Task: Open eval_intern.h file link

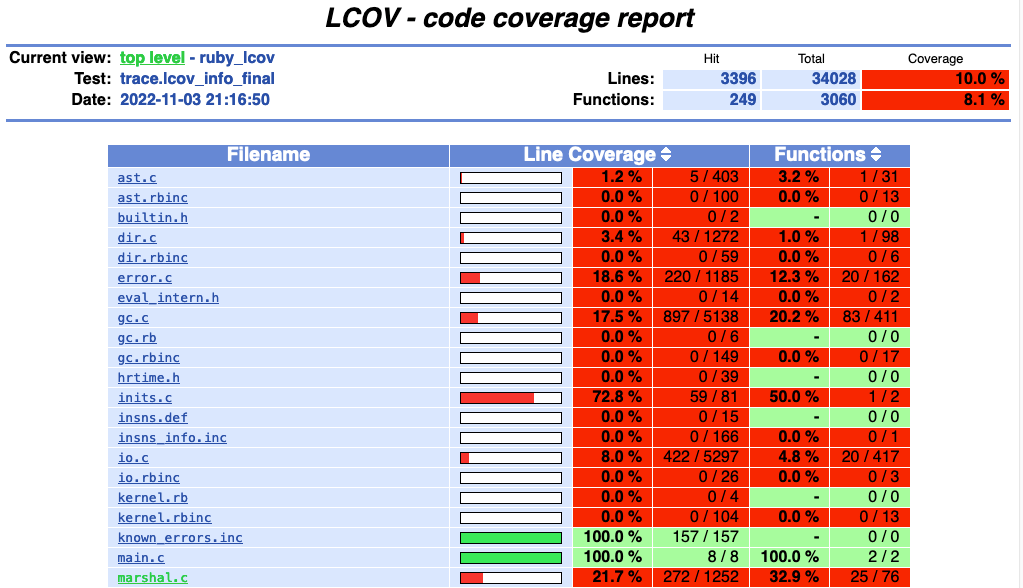Action: point(168,298)
